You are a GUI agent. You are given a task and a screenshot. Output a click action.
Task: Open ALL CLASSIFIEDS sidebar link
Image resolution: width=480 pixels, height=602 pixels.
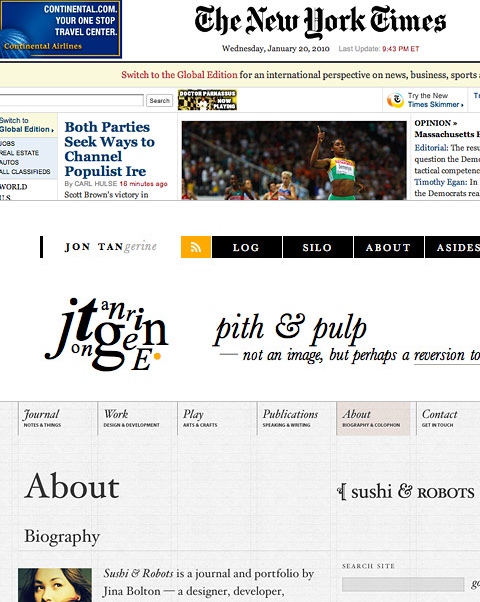pos(25,172)
